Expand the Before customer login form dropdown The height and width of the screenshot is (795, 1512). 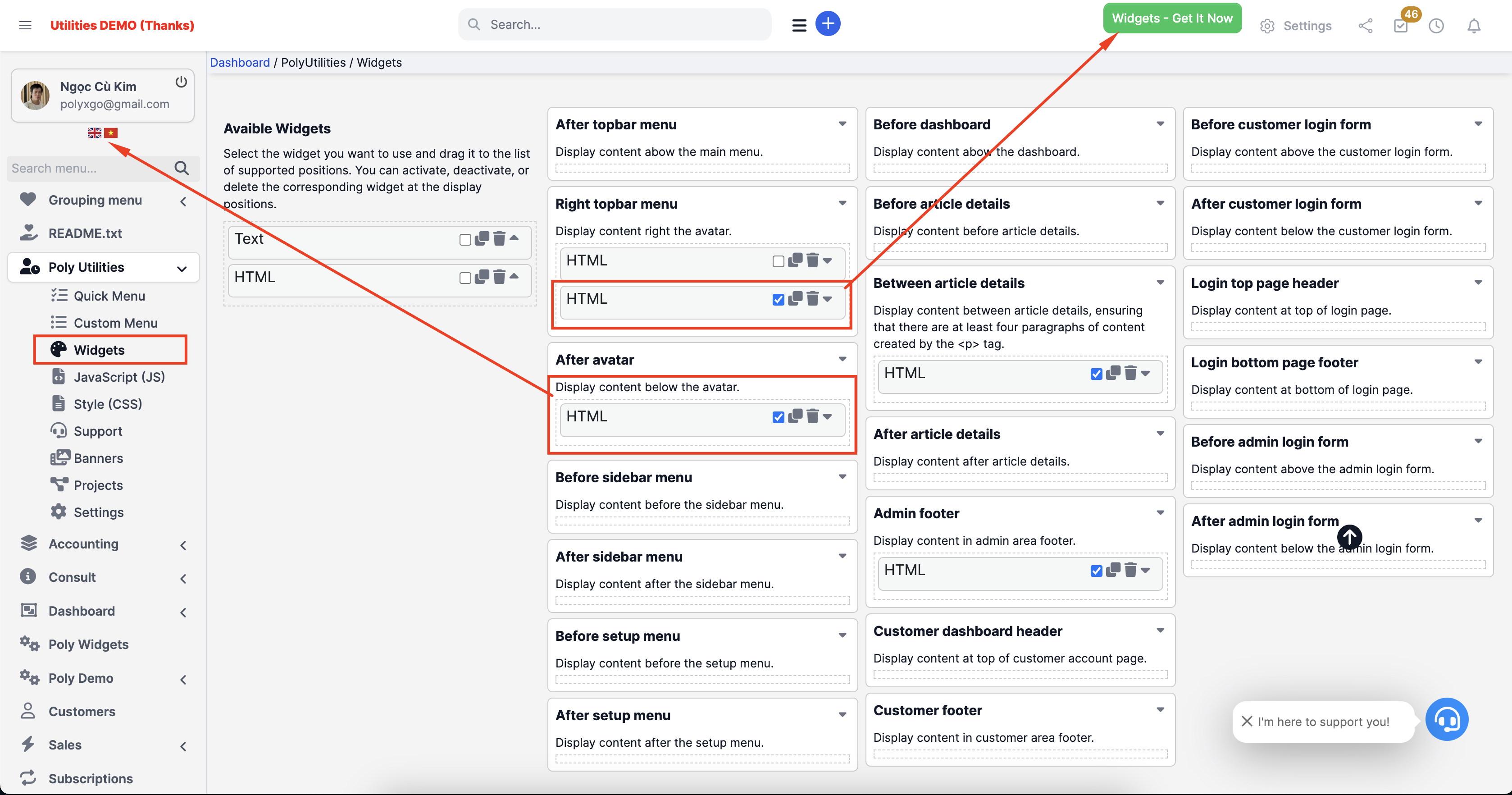tap(1479, 124)
